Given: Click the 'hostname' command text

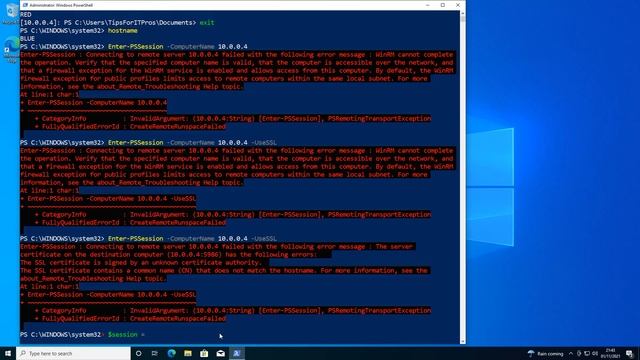Looking at the screenshot, I should (x=122, y=31).
